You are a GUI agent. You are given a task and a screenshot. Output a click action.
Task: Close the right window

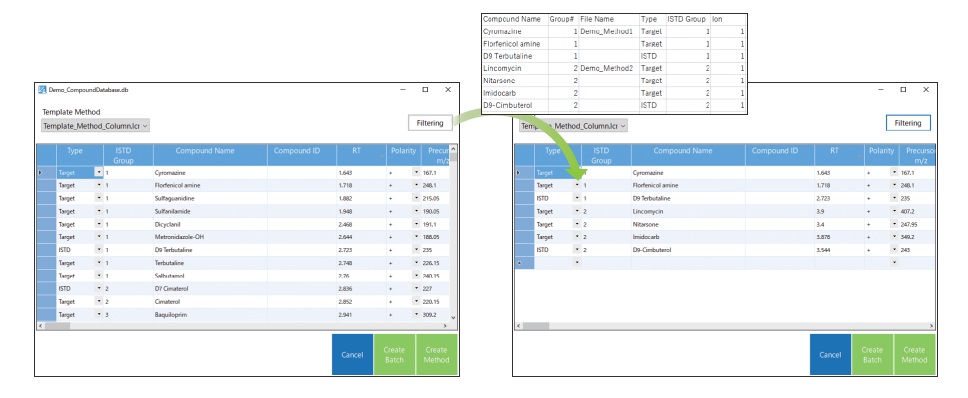[926, 89]
